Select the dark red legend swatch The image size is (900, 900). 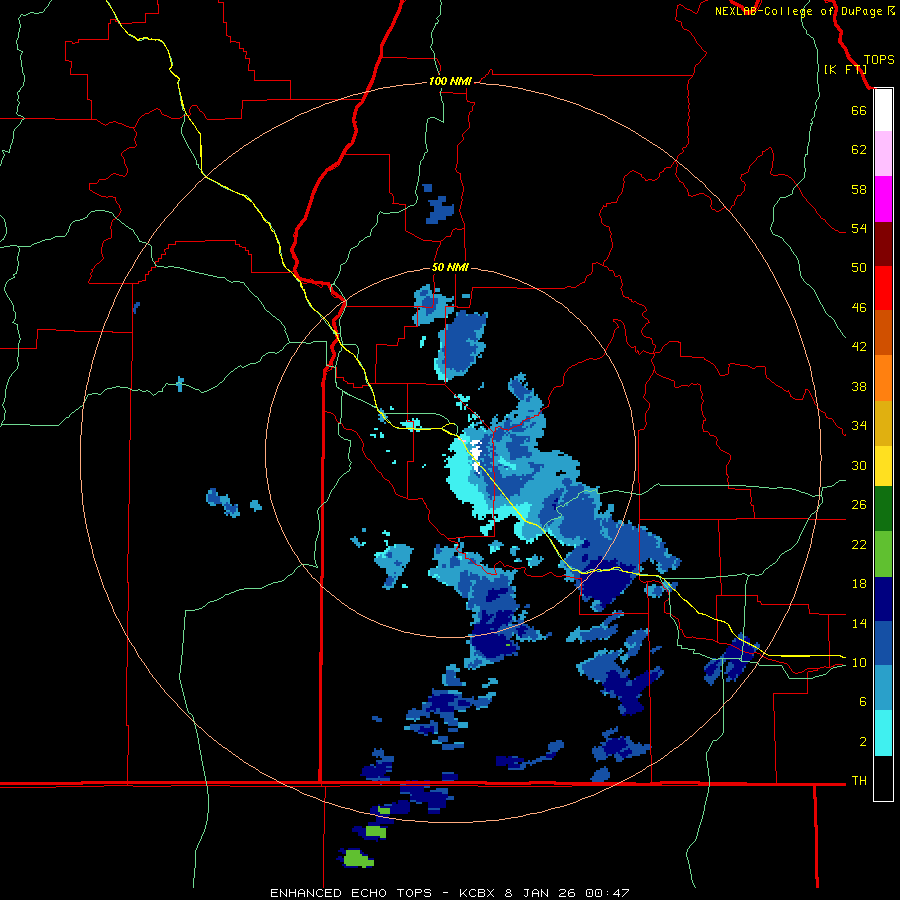(x=883, y=244)
